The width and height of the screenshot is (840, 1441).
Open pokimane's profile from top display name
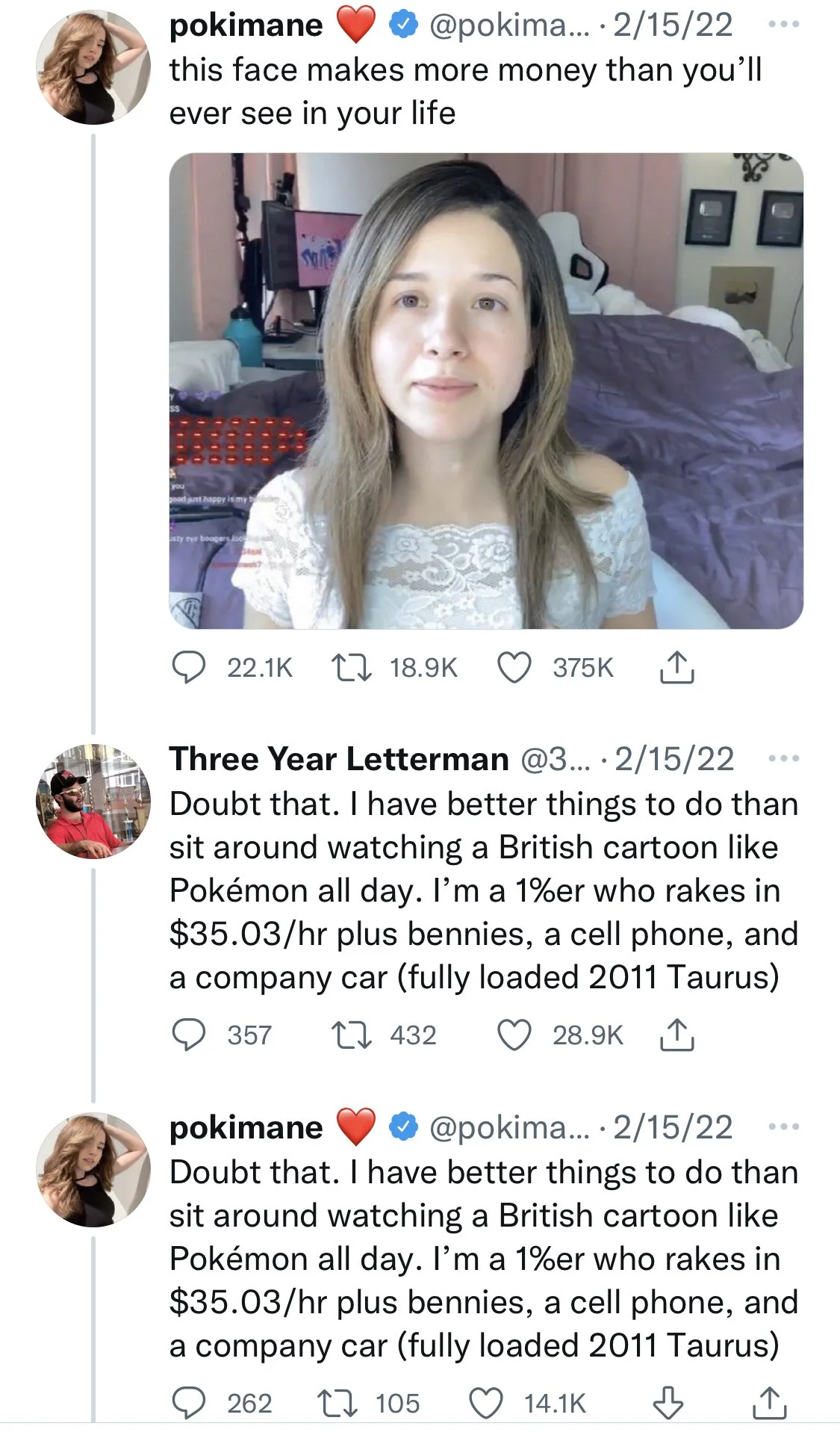click(x=246, y=25)
